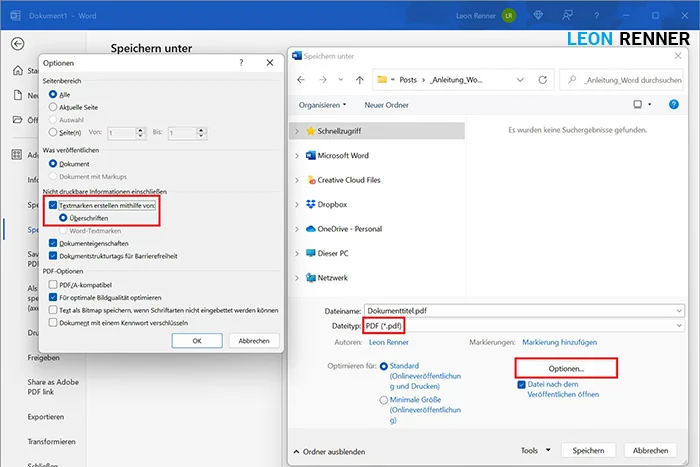The width and height of the screenshot is (700, 467).
Task: Go up one folder level with the up arrow
Action: coord(359,78)
